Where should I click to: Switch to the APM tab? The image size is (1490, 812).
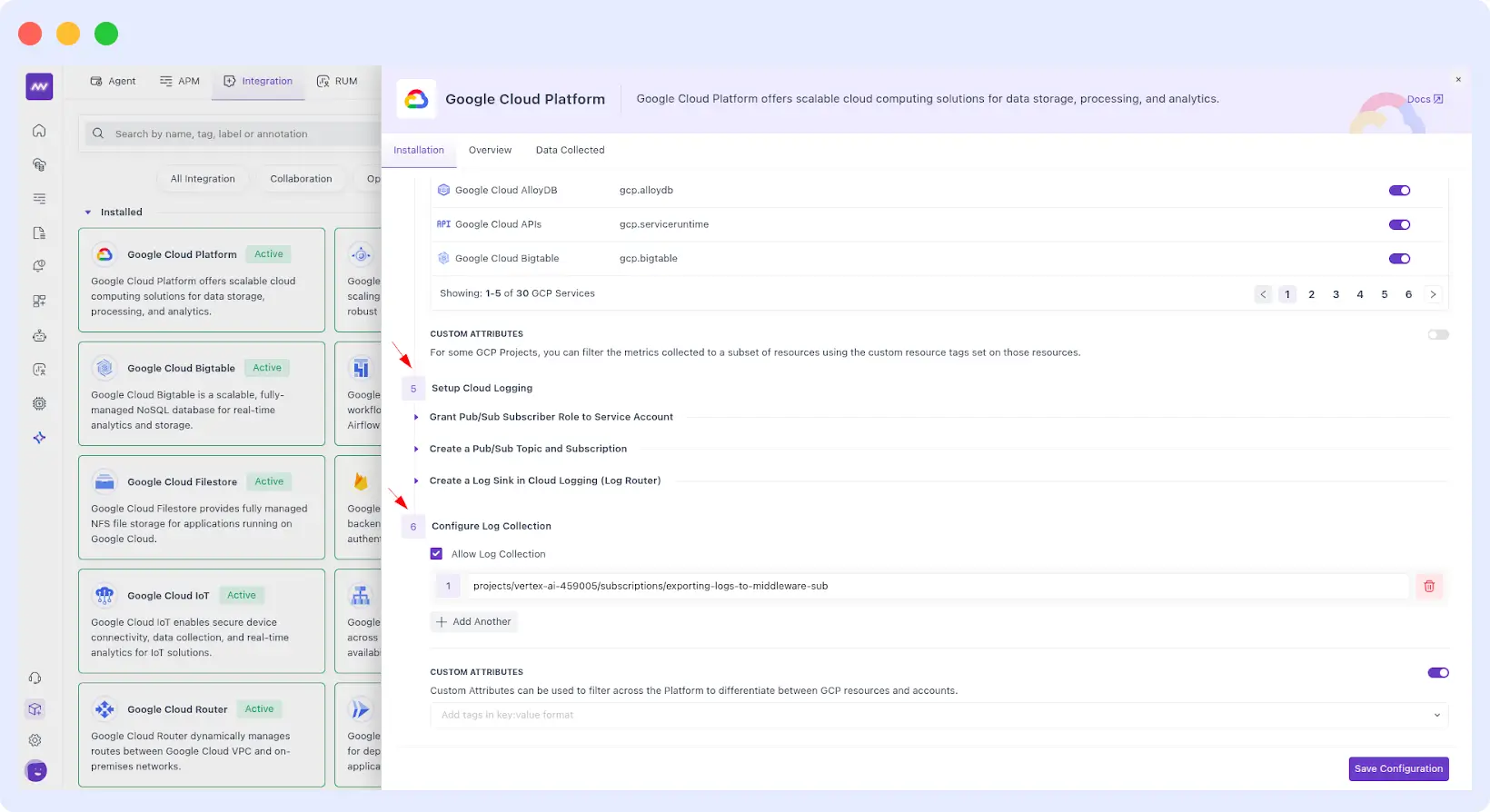pyautogui.click(x=180, y=81)
